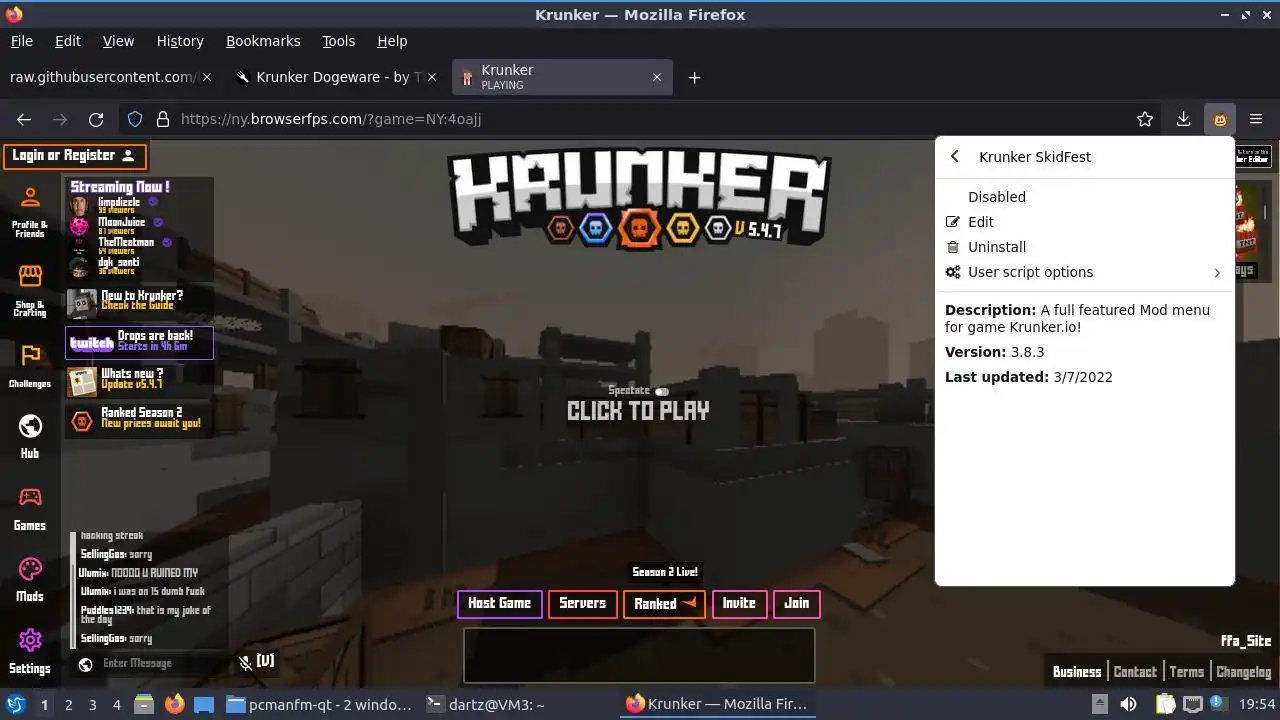The image size is (1280, 720).
Task: Expand User script options submenu
Action: 1084,272
